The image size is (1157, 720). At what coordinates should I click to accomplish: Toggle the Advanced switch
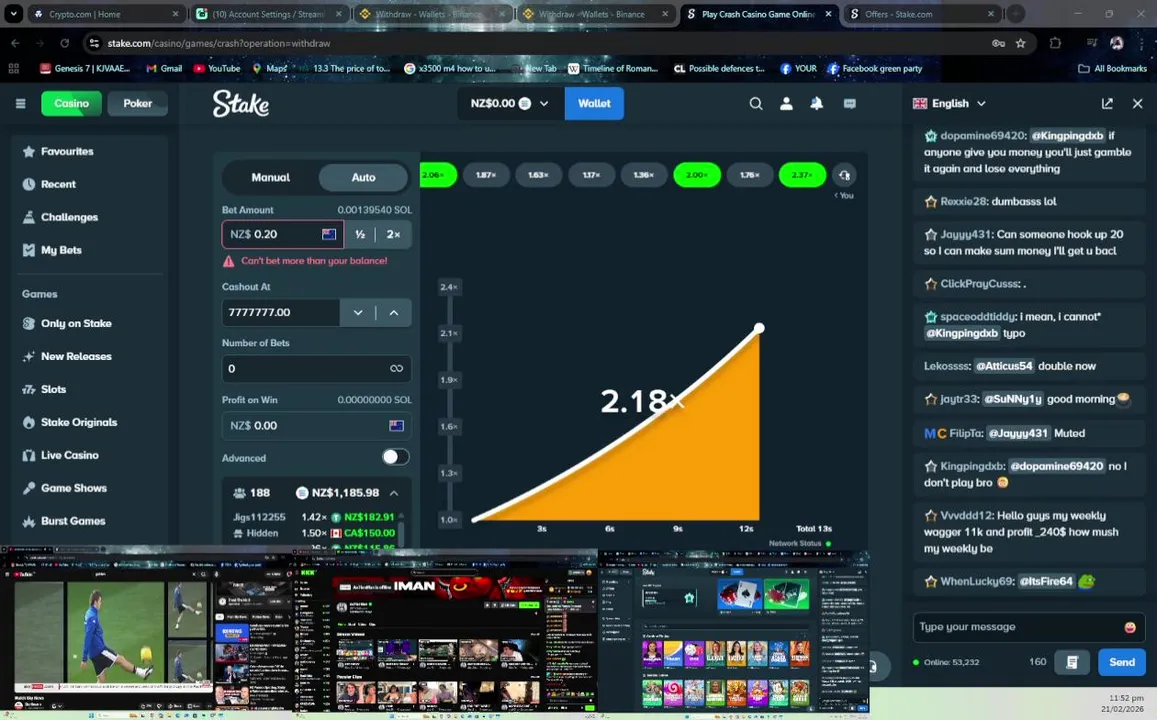[x=395, y=457]
